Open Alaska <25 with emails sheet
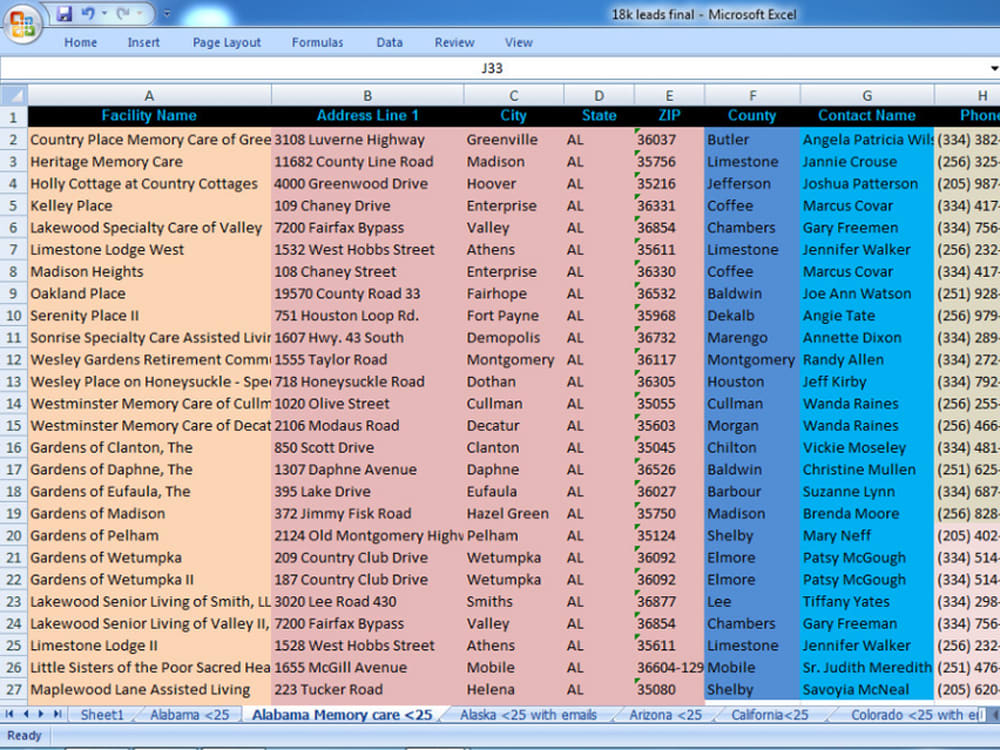The image size is (1000, 750). click(528, 715)
